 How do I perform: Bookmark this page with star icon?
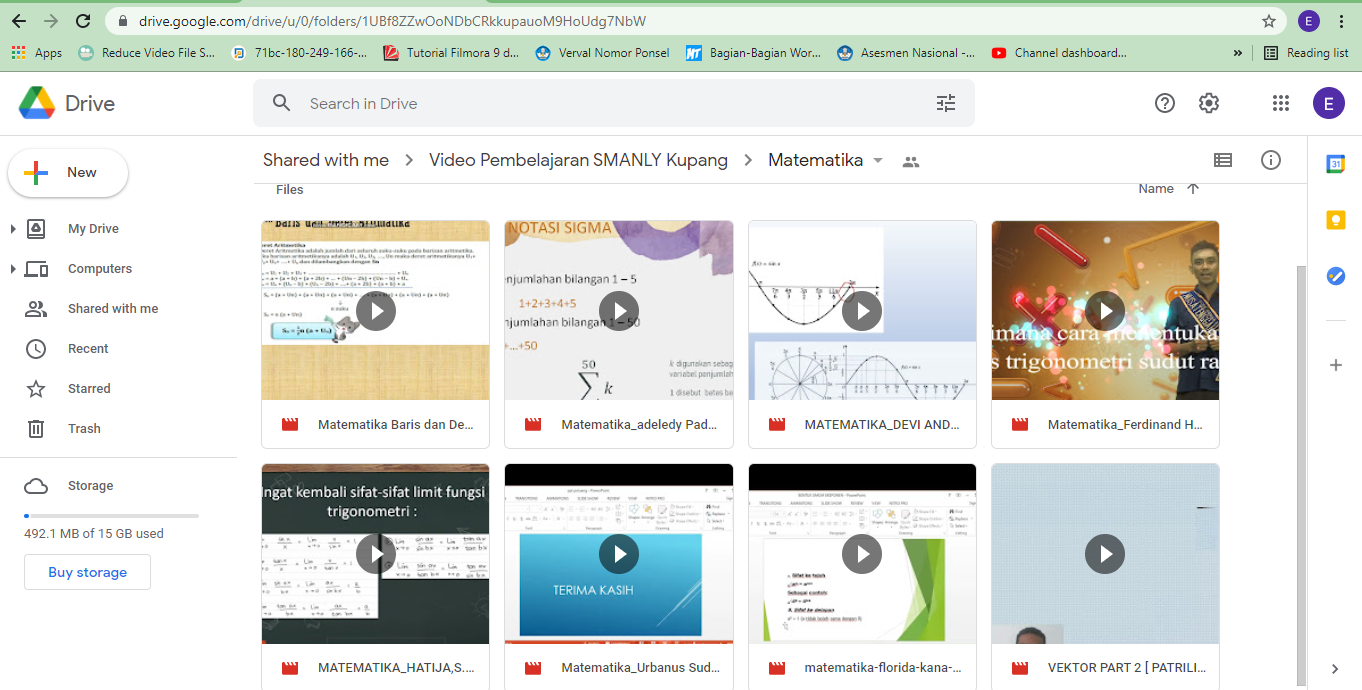pyautogui.click(x=1269, y=21)
